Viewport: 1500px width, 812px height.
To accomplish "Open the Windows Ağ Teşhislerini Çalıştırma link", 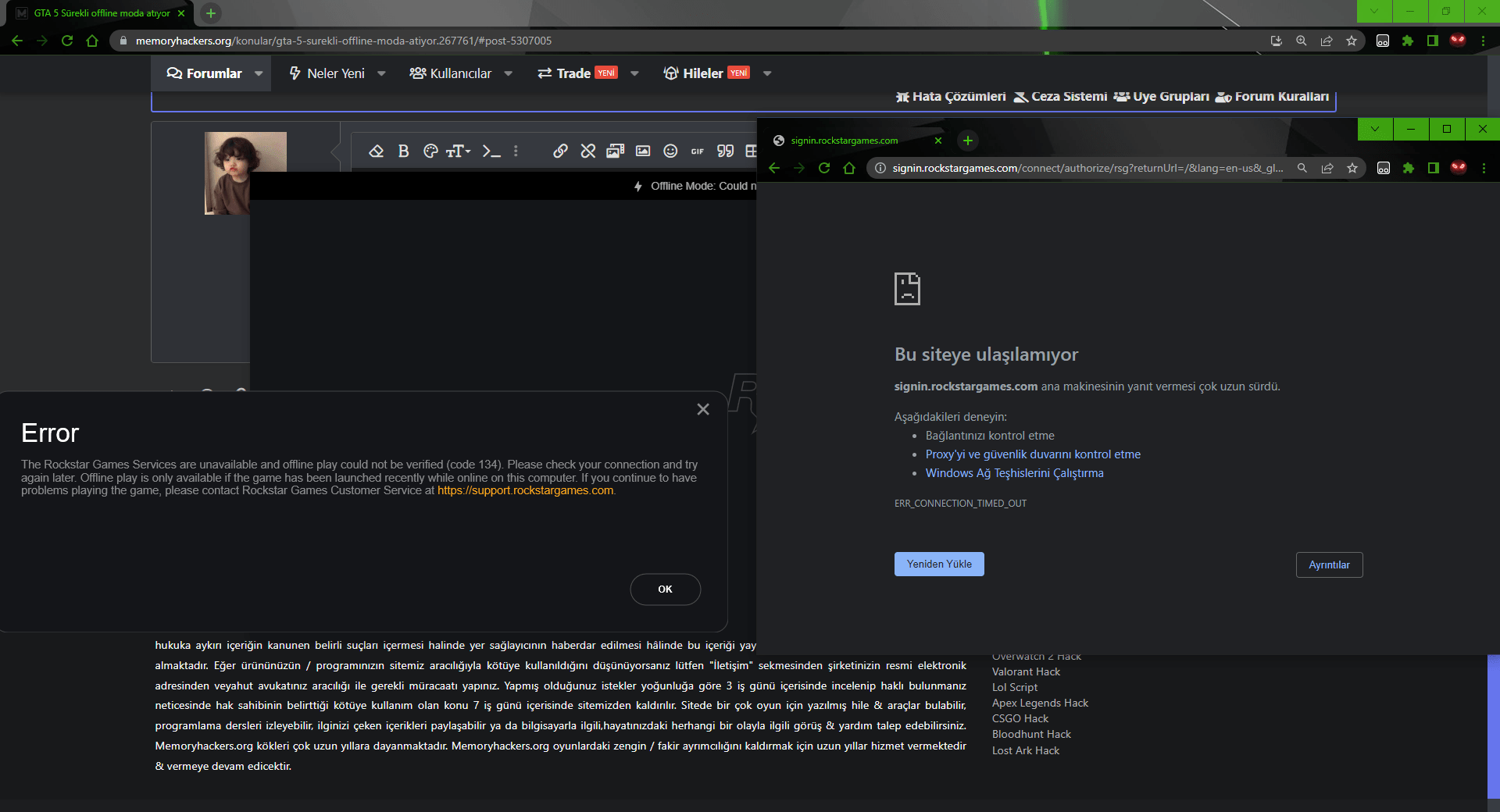I will point(1014,473).
